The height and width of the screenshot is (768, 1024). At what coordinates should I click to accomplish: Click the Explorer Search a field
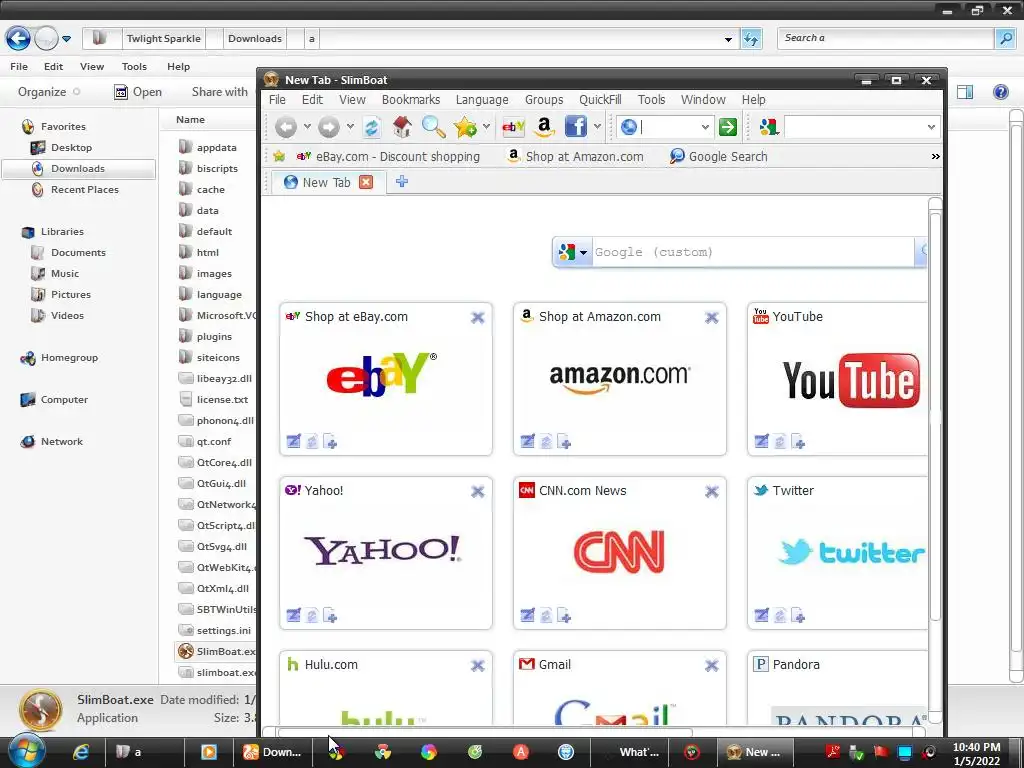(886, 39)
